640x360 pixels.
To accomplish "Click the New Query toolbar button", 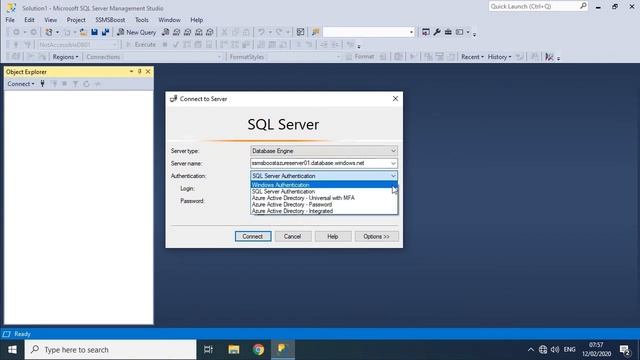I will (136, 32).
